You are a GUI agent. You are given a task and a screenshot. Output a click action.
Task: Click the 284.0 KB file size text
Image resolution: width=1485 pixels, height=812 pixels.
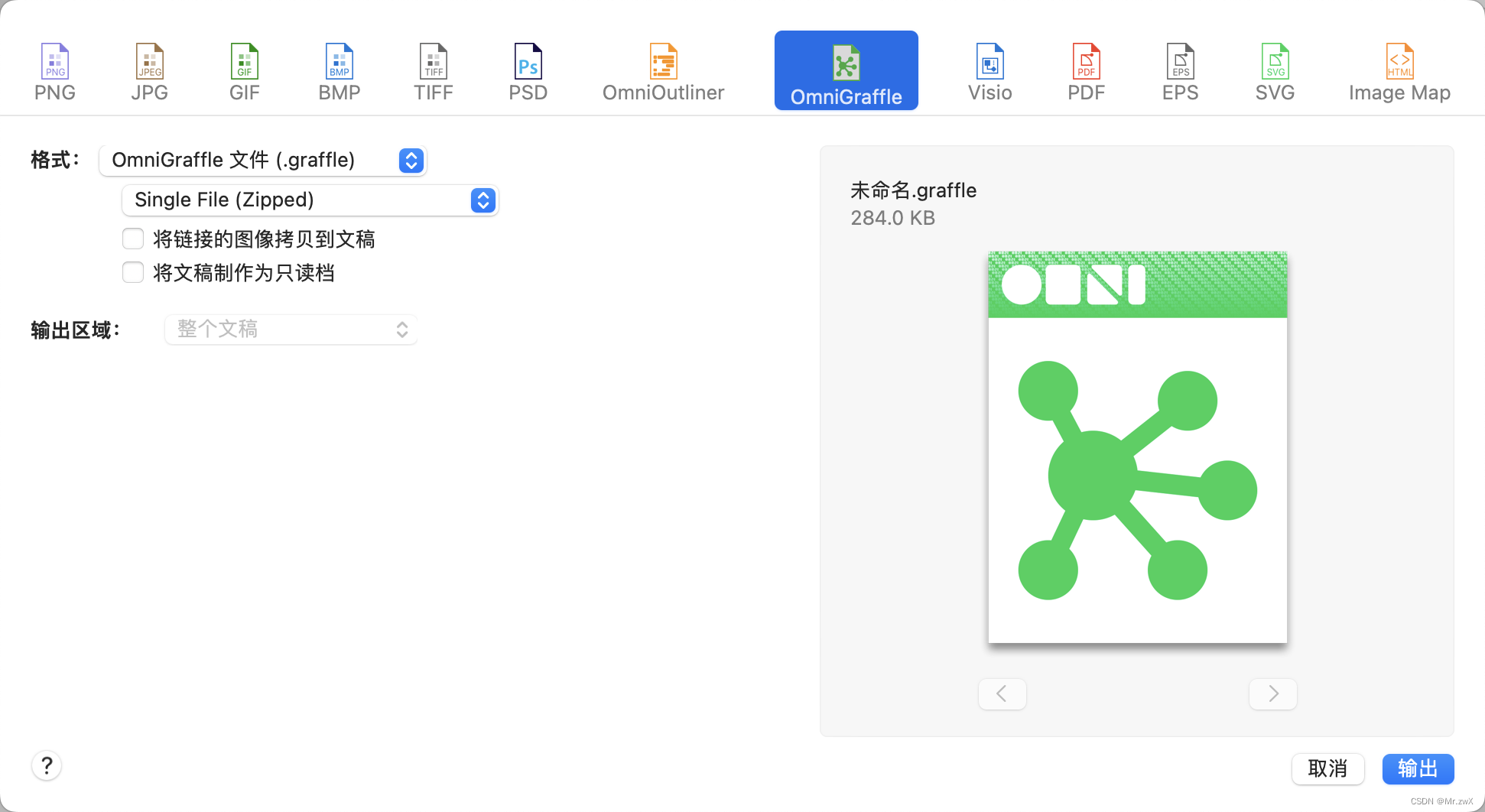893,218
